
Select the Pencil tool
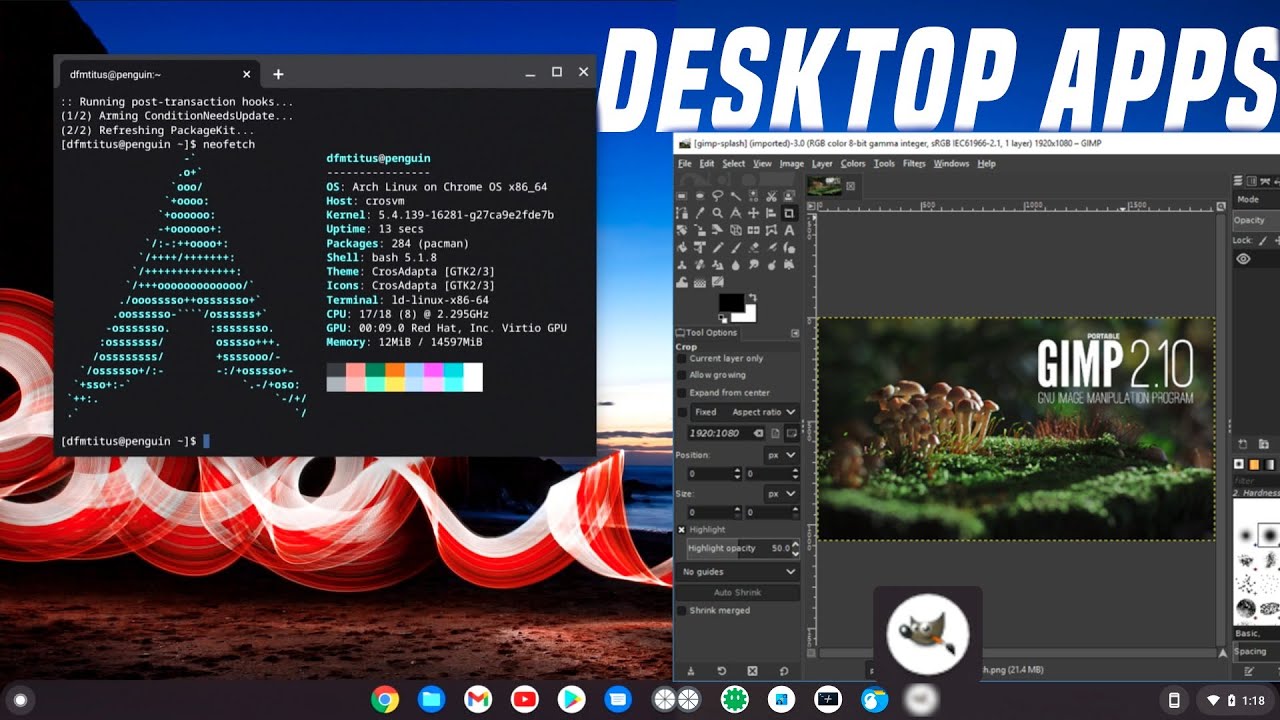coord(718,248)
